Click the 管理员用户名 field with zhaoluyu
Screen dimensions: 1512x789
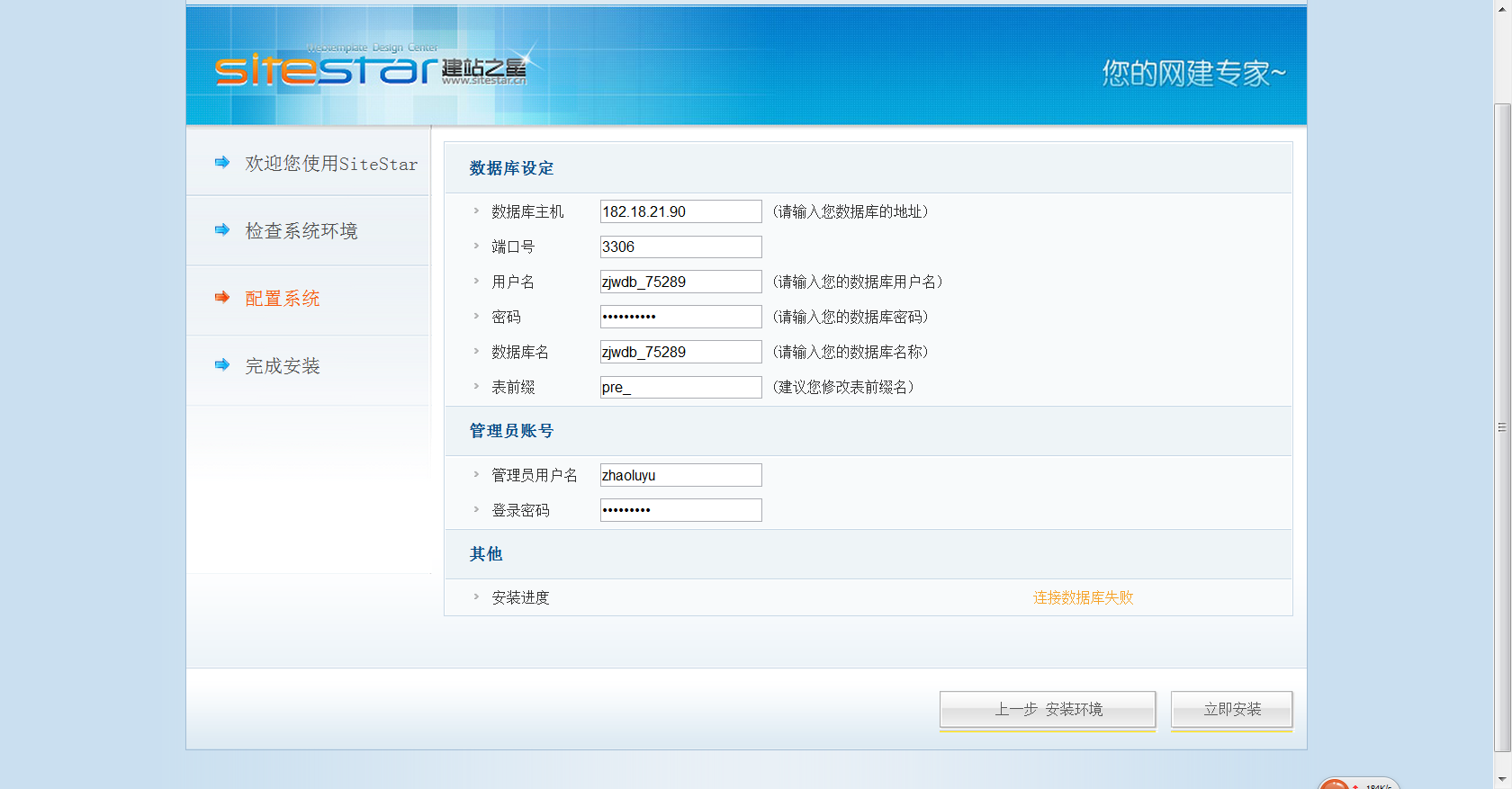click(681, 475)
